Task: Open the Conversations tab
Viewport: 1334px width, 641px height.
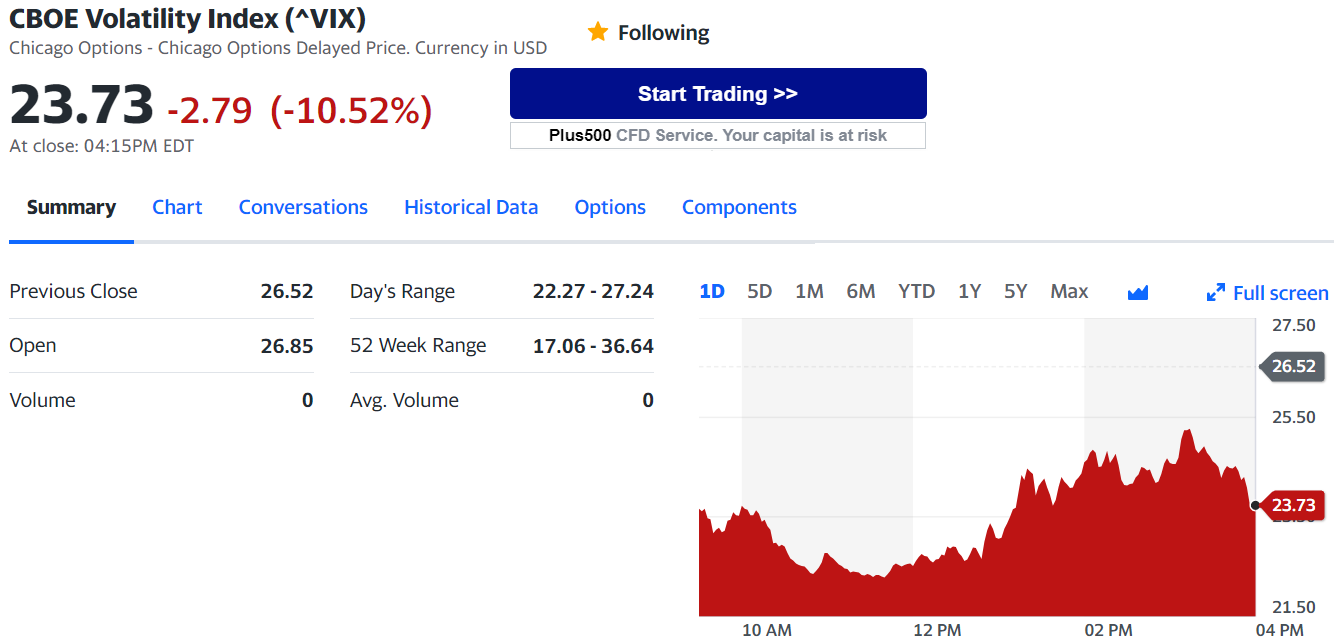Action: tap(303, 207)
